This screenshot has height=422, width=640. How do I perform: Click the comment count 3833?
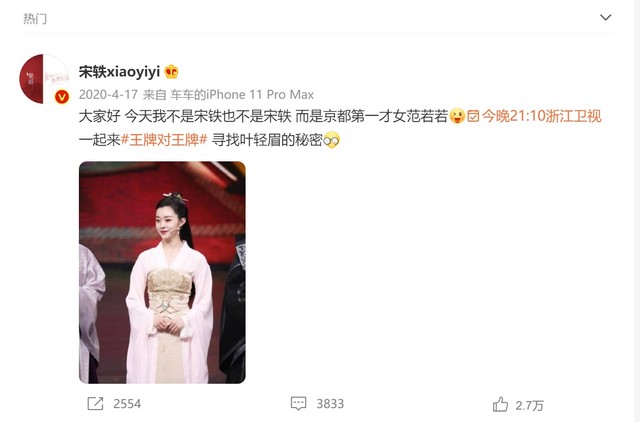tap(330, 404)
